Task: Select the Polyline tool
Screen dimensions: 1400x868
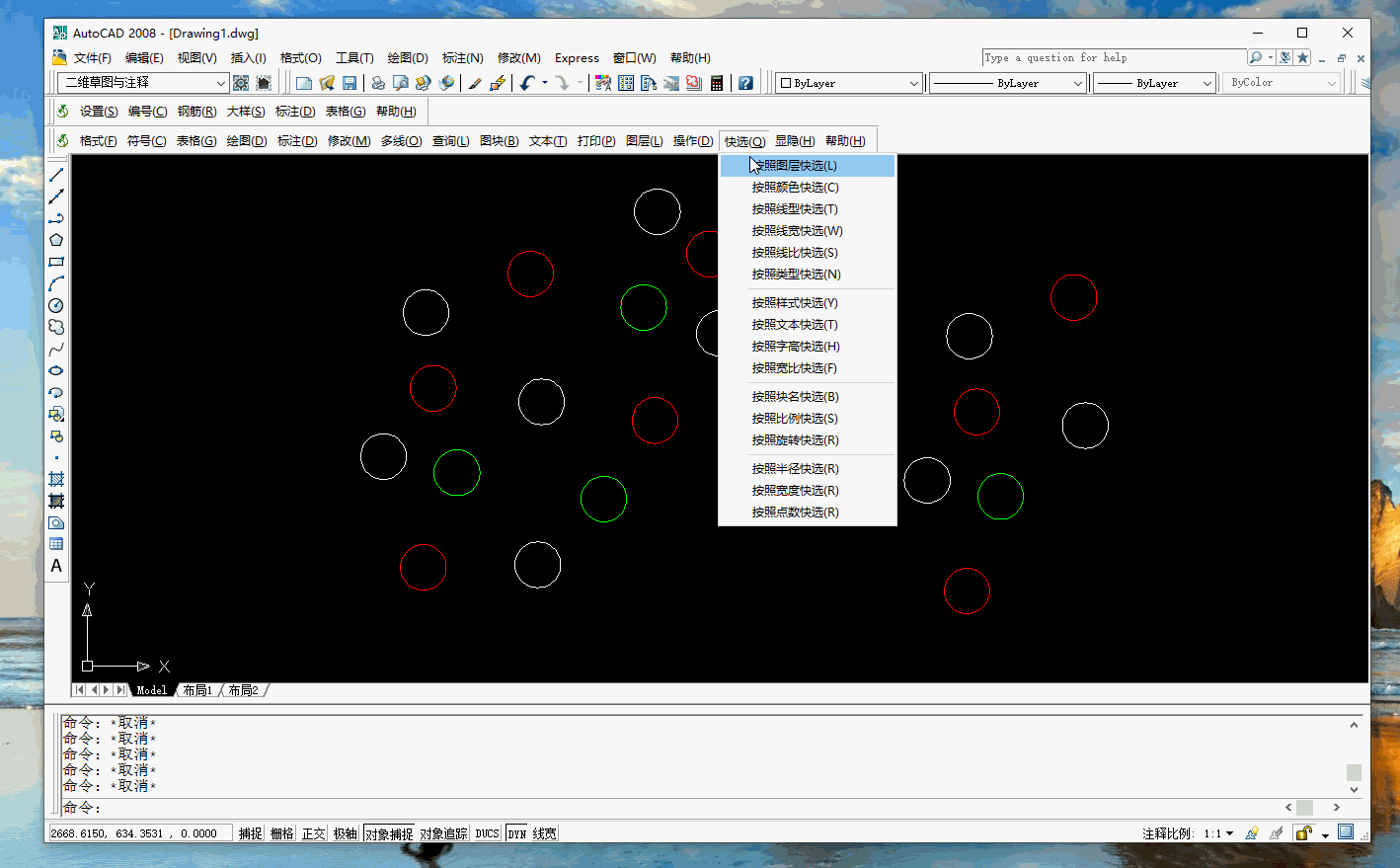Action: point(56,218)
